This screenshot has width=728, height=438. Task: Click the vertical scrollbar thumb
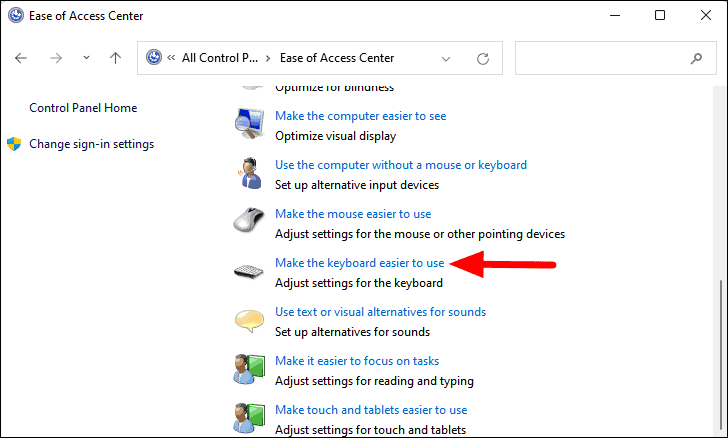(721, 353)
